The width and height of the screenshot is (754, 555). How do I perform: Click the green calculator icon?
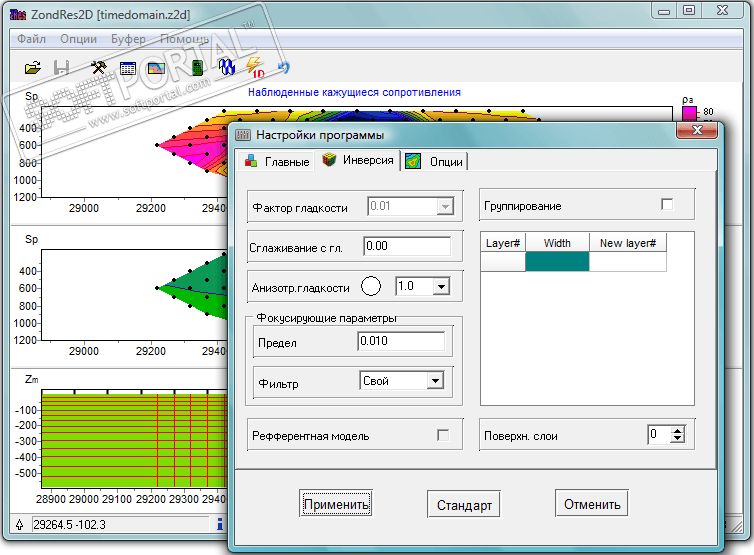tap(198, 68)
